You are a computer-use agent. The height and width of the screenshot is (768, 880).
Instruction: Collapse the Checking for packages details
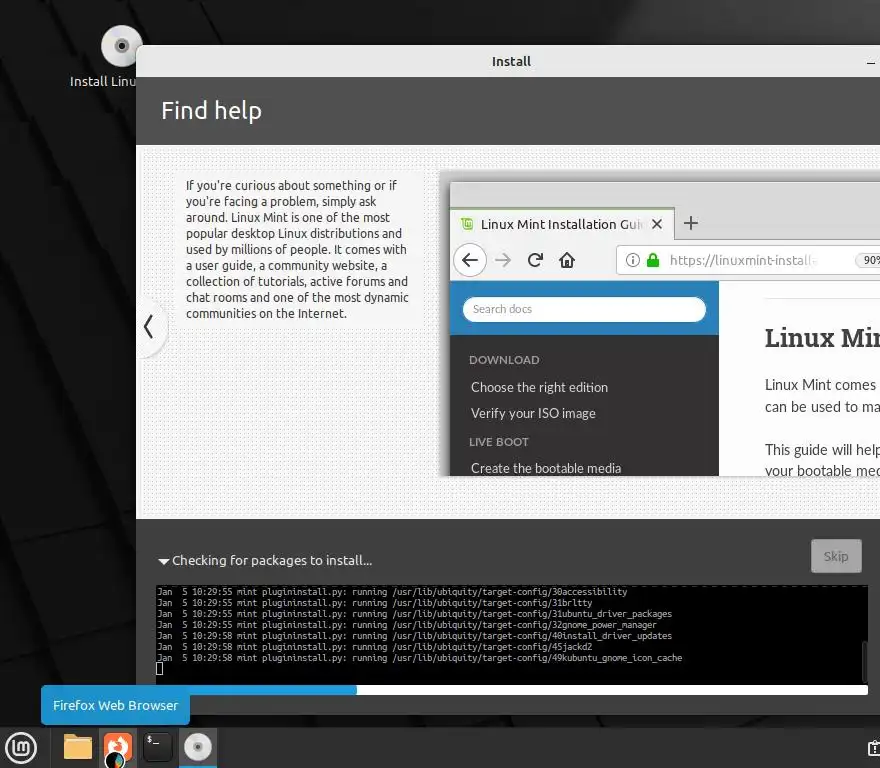pyautogui.click(x=163, y=561)
